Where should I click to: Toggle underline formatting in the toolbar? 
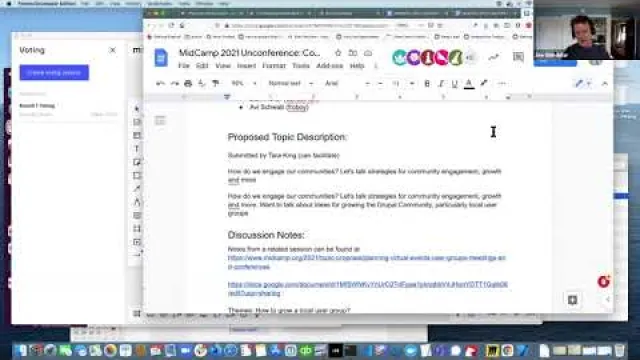click(455, 83)
